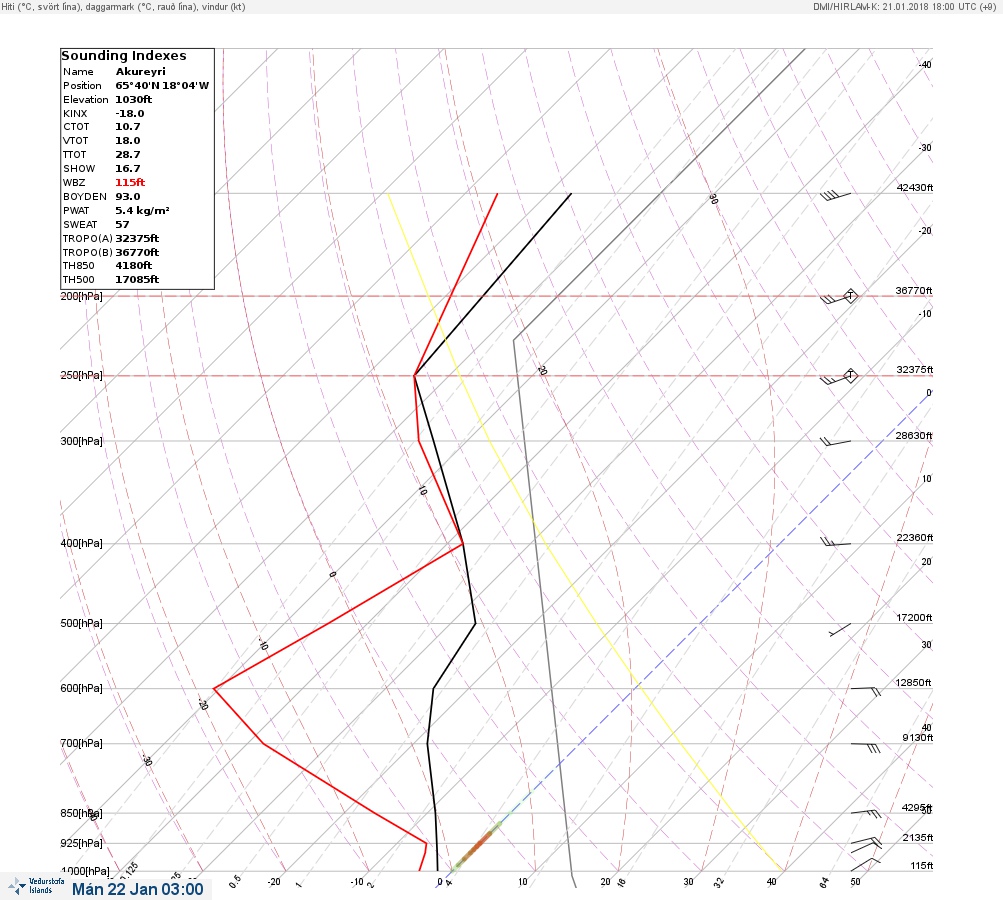Select the wind barb beside 4295ft
Screen dimensions: 1003x900
tap(865, 814)
